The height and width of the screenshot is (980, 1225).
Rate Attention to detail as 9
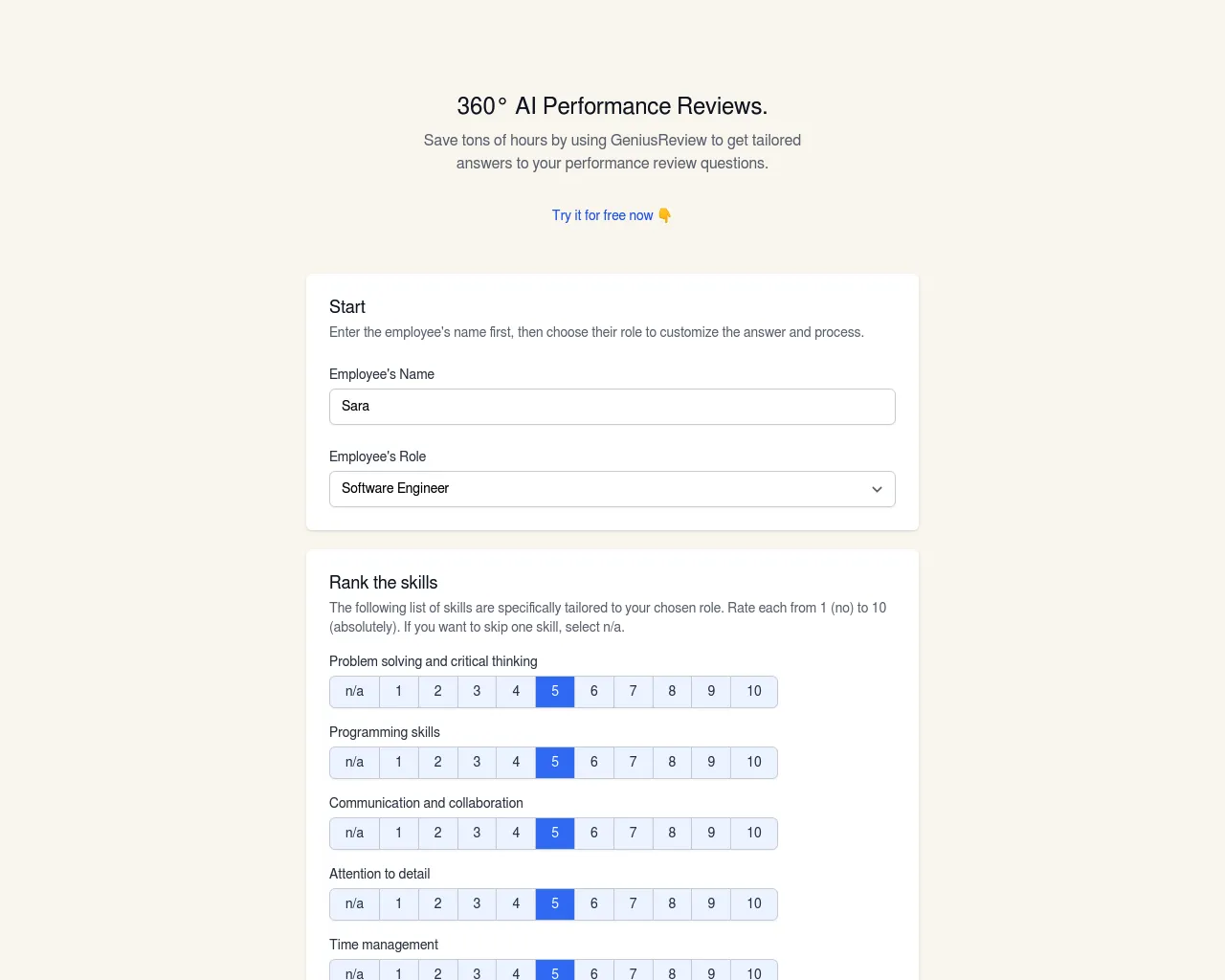(x=711, y=904)
